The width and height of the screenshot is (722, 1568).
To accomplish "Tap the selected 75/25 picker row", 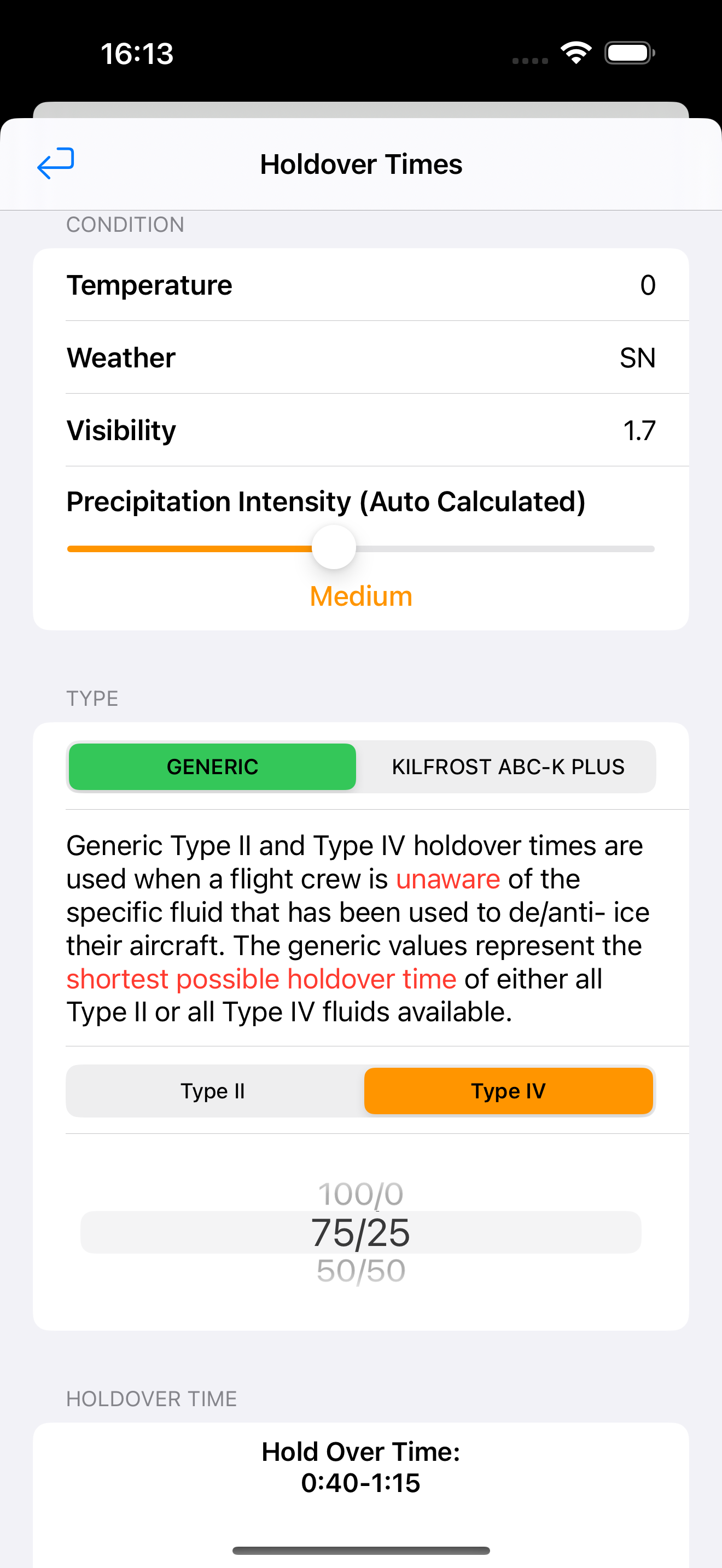I will (361, 1233).
